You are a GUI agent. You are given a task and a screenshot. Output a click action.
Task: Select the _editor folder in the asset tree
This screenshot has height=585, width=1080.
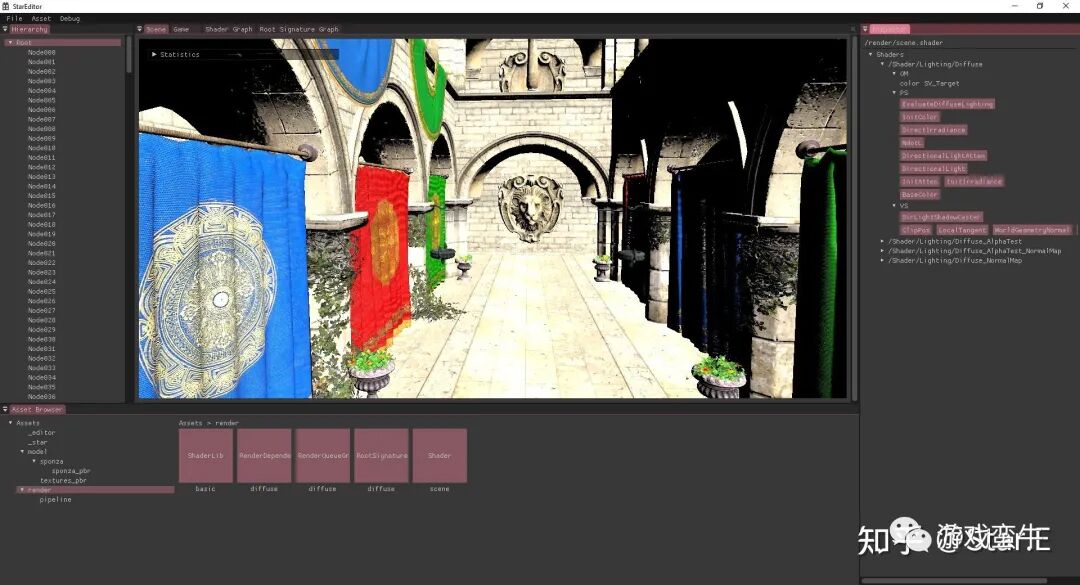click(x=41, y=433)
